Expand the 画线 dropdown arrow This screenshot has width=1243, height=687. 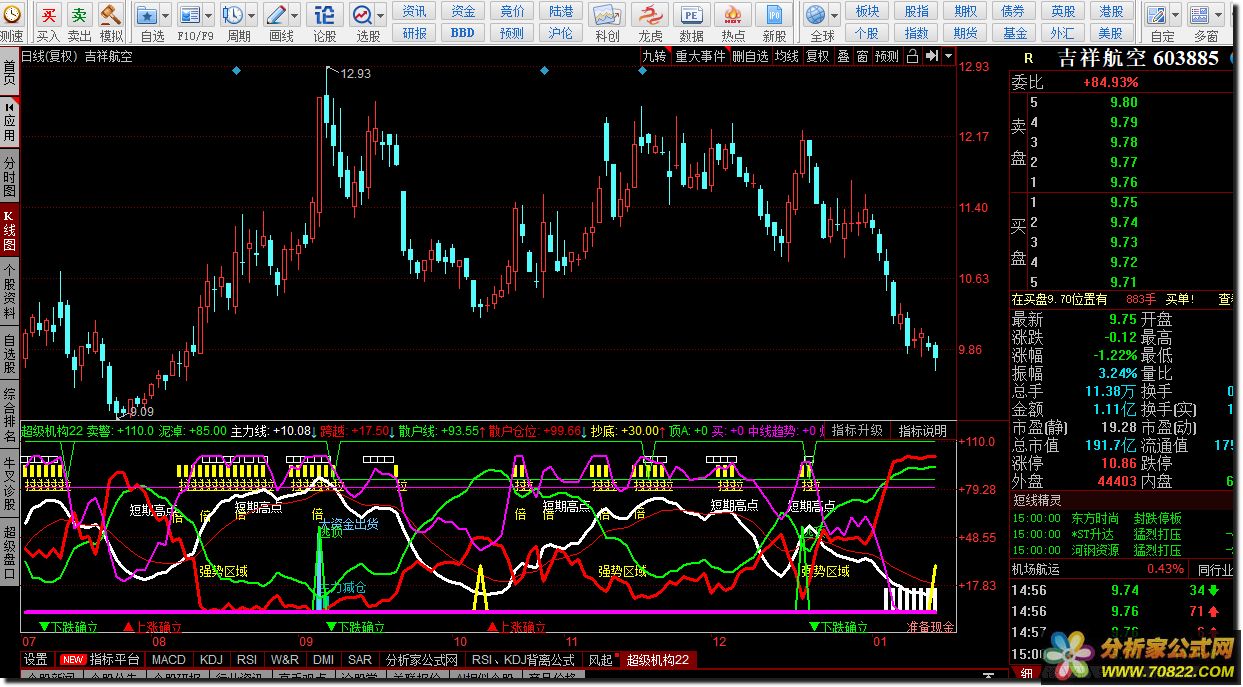[x=295, y=15]
